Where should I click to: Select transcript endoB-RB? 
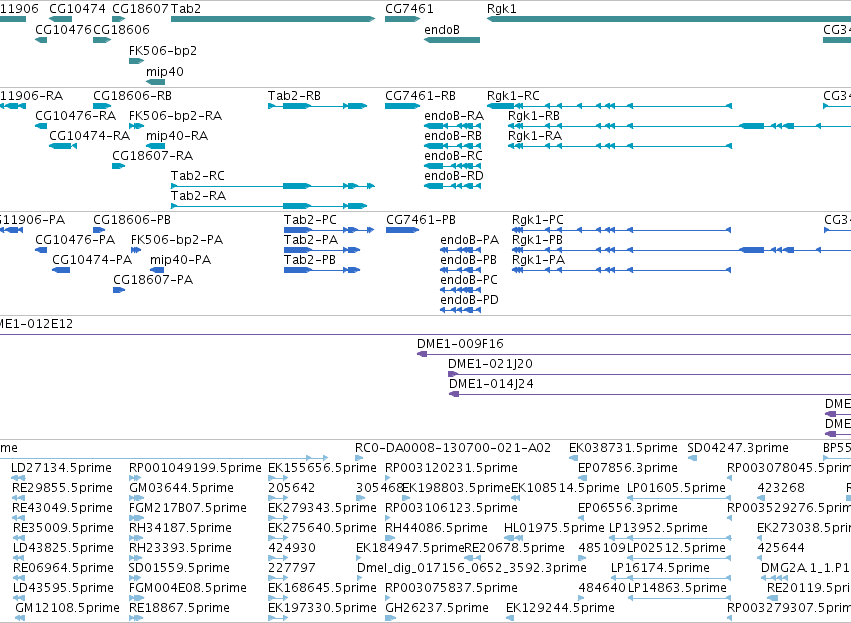[x=452, y=146]
